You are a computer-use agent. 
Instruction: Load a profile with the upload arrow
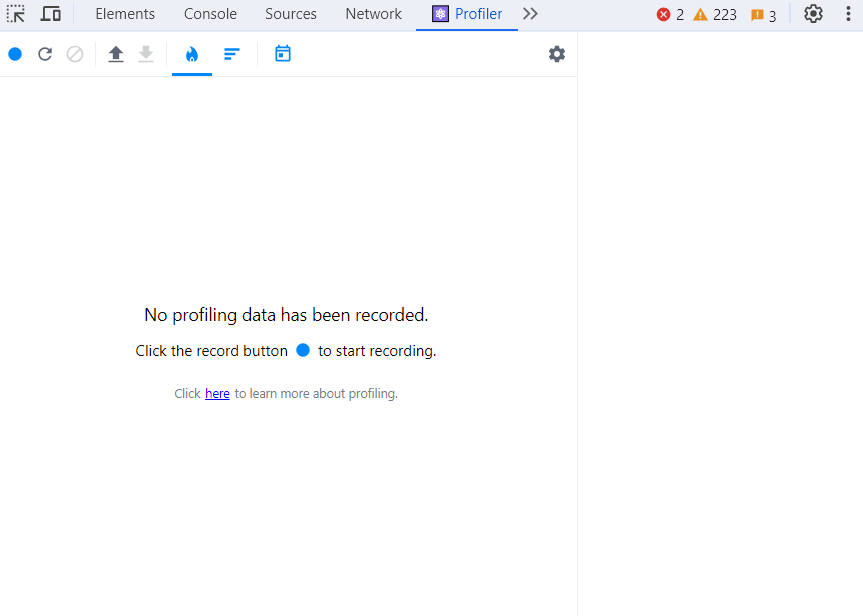click(x=116, y=54)
